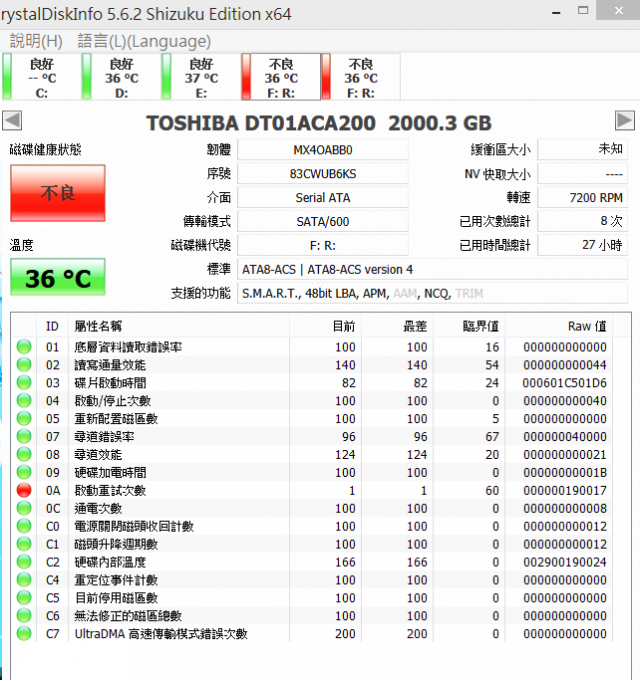
Task: Click the SATA/600 transfer mode field
Action: coord(323,221)
